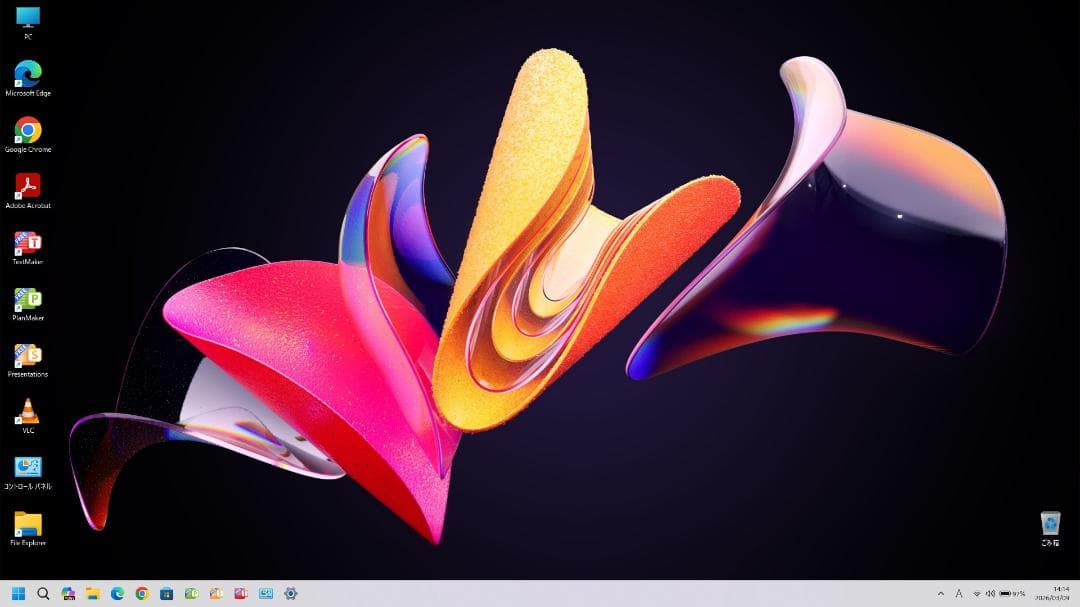Image resolution: width=1080 pixels, height=607 pixels.
Task: Switch IME input mode via the A indicator
Action: (x=959, y=593)
